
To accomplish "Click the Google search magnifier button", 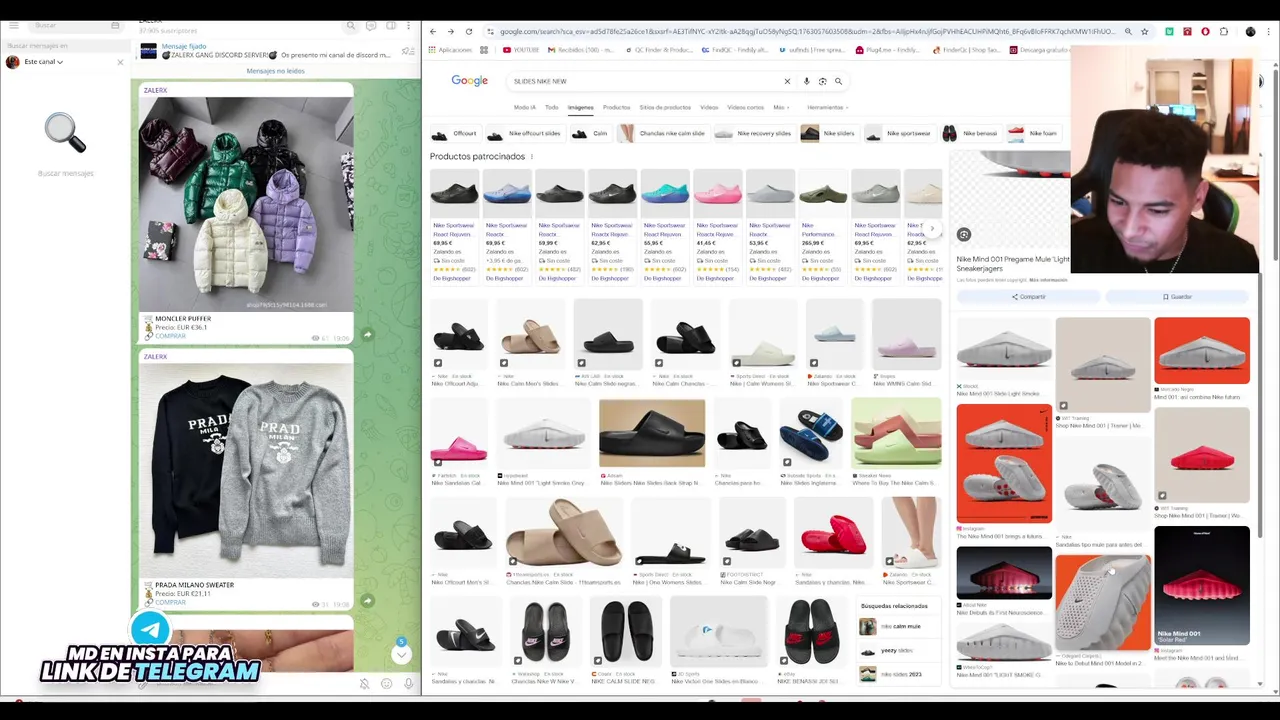I will pos(838,81).
